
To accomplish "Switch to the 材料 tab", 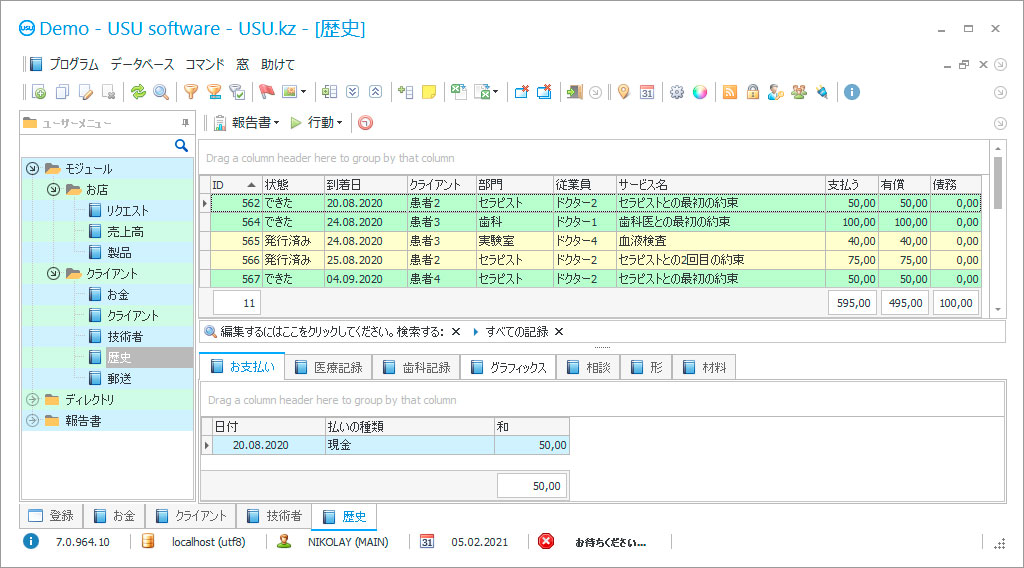I will [x=705, y=368].
